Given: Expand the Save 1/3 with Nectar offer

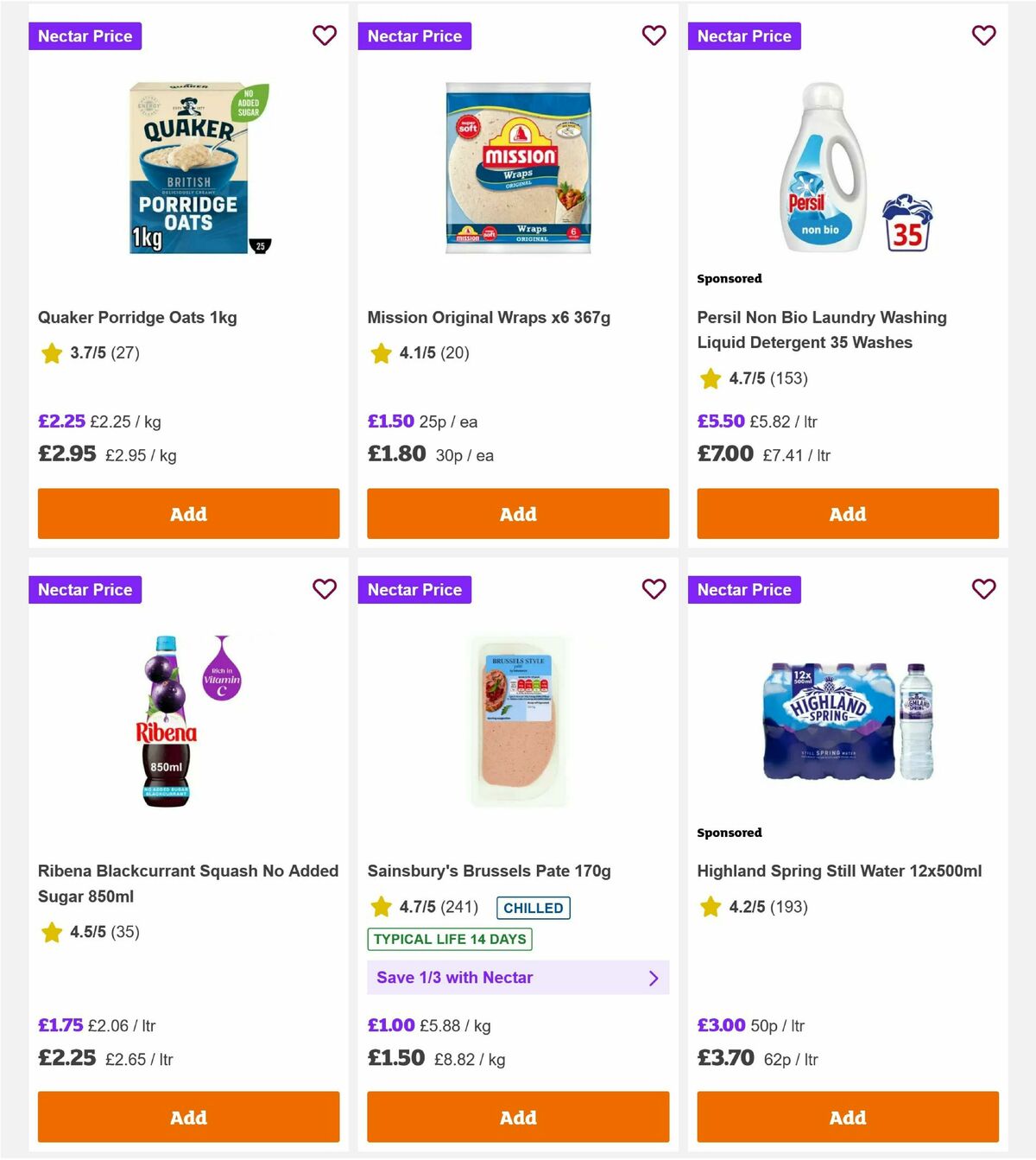Looking at the screenshot, I should point(518,977).
